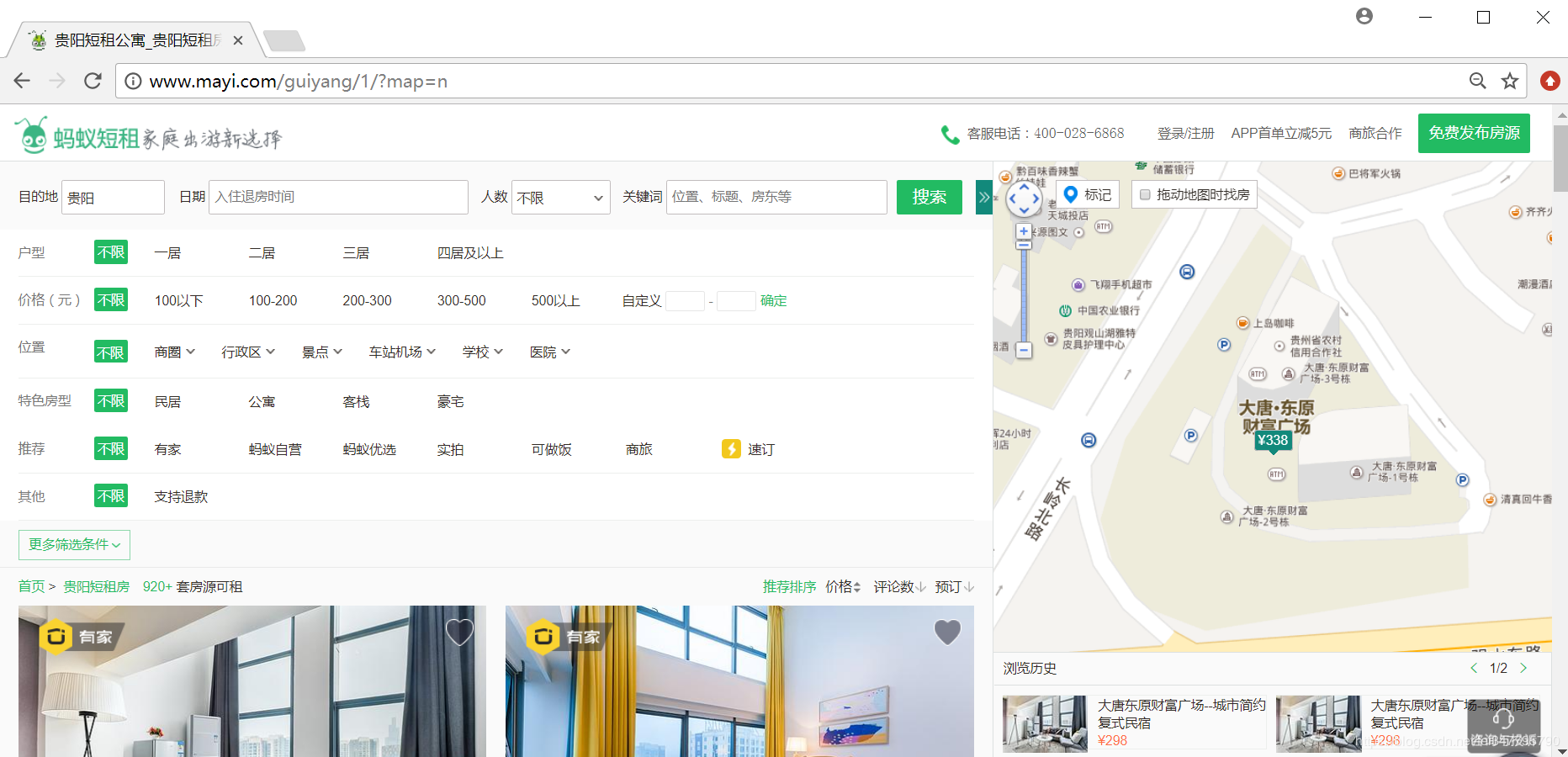The height and width of the screenshot is (757, 1568).
Task: Click the phone icon beside 客服电话
Action: point(950,133)
